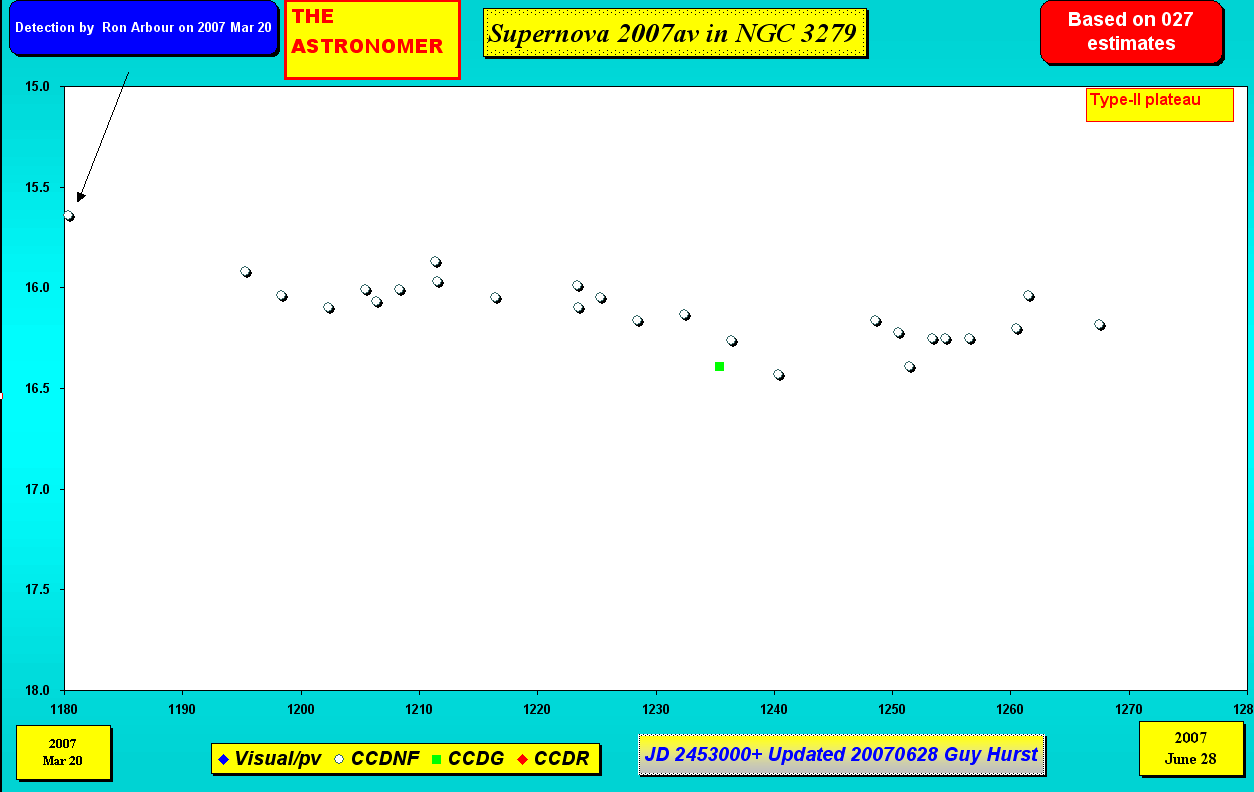Click the 'JD 2453000+ Updated 20070628 Guy Hurst' caption

(841, 754)
